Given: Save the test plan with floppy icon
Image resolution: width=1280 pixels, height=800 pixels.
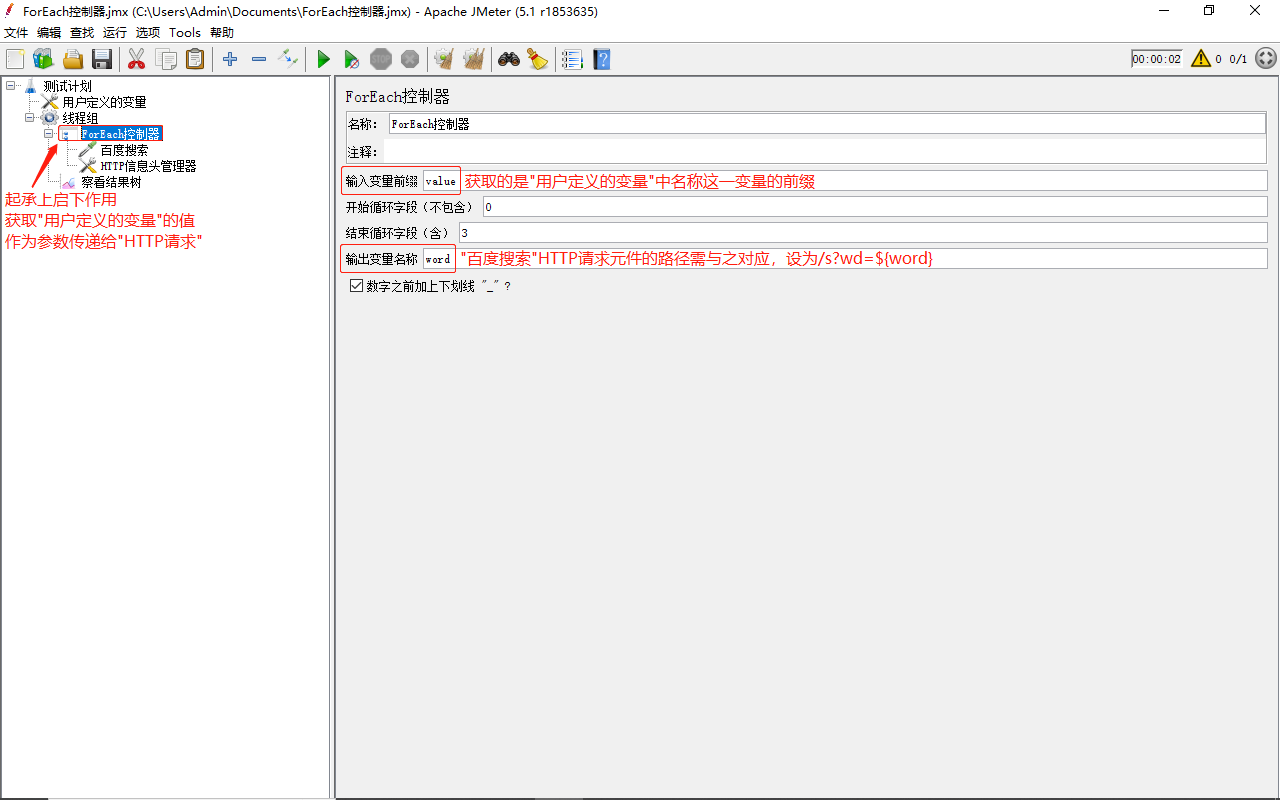Looking at the screenshot, I should coord(102,59).
